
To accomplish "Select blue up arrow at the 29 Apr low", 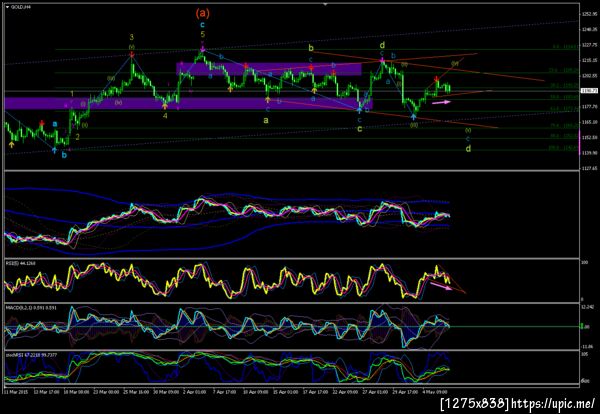I will point(414,116).
